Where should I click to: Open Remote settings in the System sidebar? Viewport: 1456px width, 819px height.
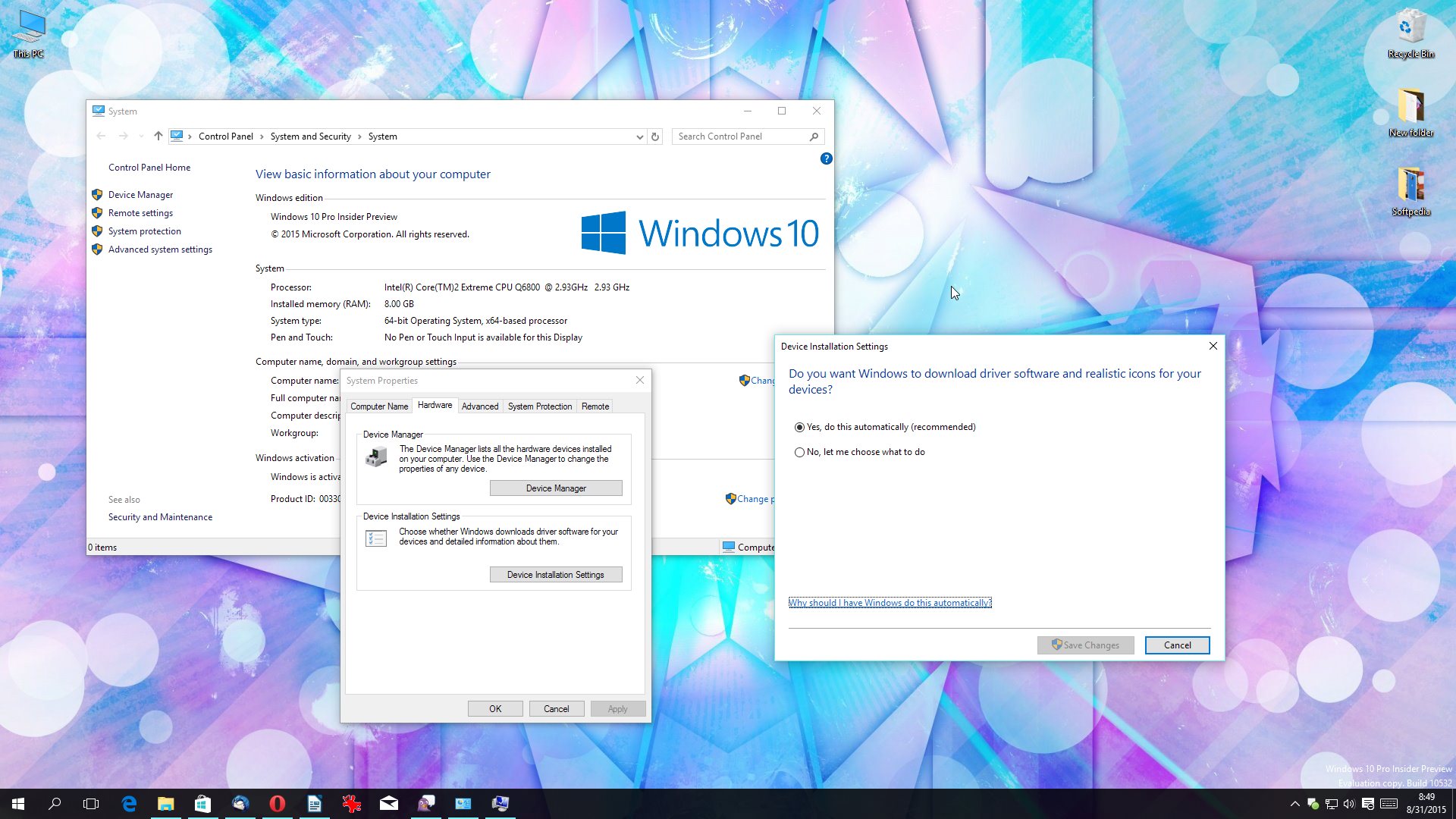click(x=140, y=213)
